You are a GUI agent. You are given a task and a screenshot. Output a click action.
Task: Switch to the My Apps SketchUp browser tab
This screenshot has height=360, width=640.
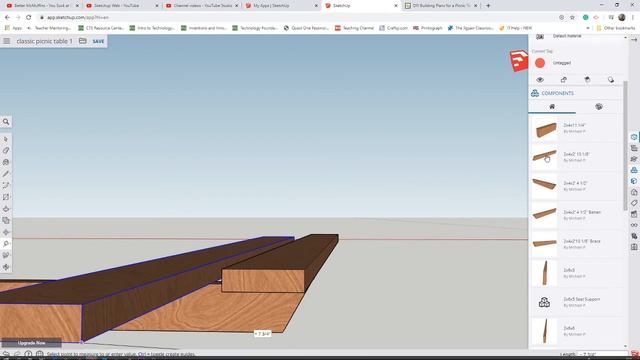click(x=282, y=6)
